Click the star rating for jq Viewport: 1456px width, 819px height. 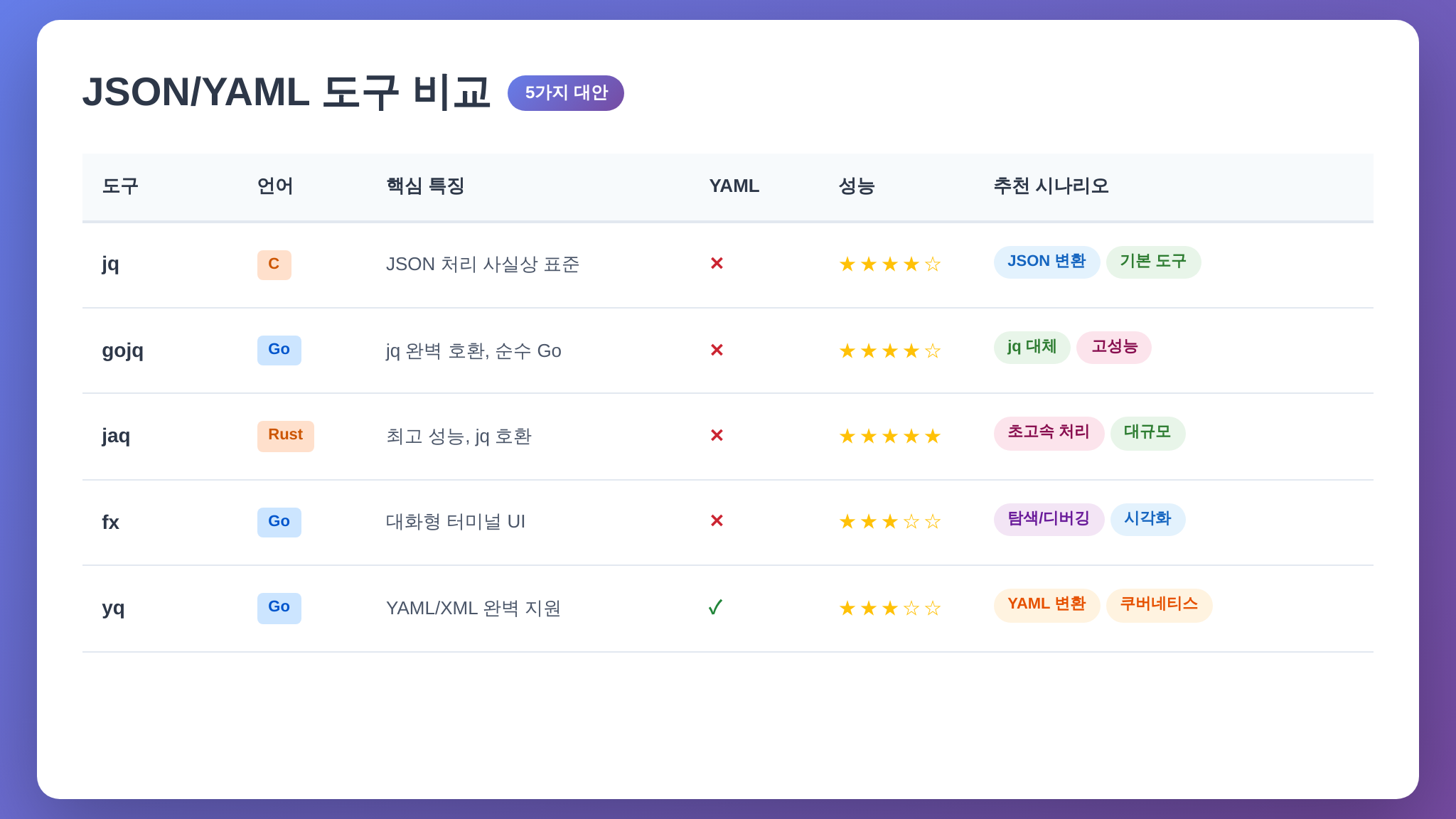coord(890,264)
